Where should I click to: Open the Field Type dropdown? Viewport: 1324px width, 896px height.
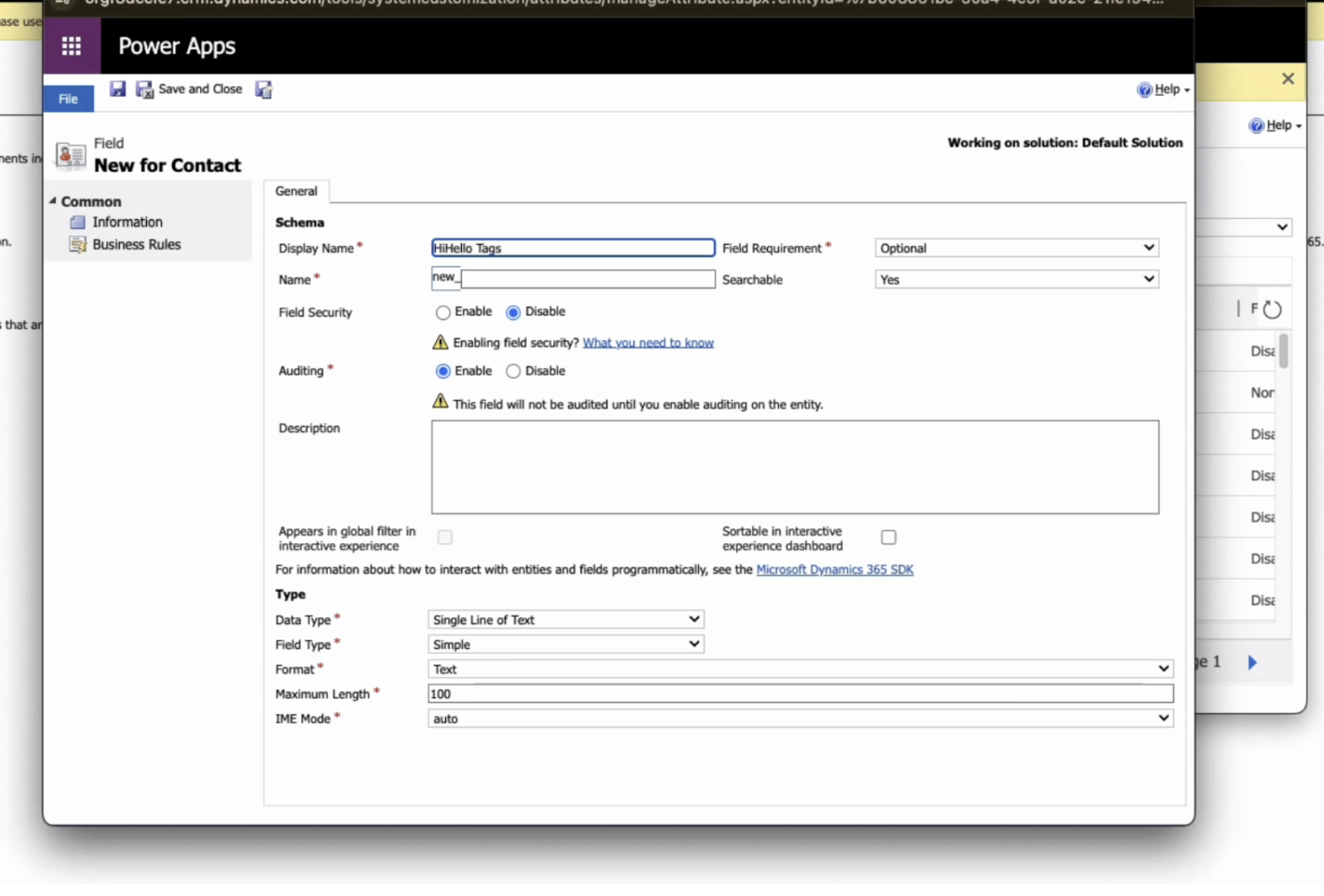point(566,644)
